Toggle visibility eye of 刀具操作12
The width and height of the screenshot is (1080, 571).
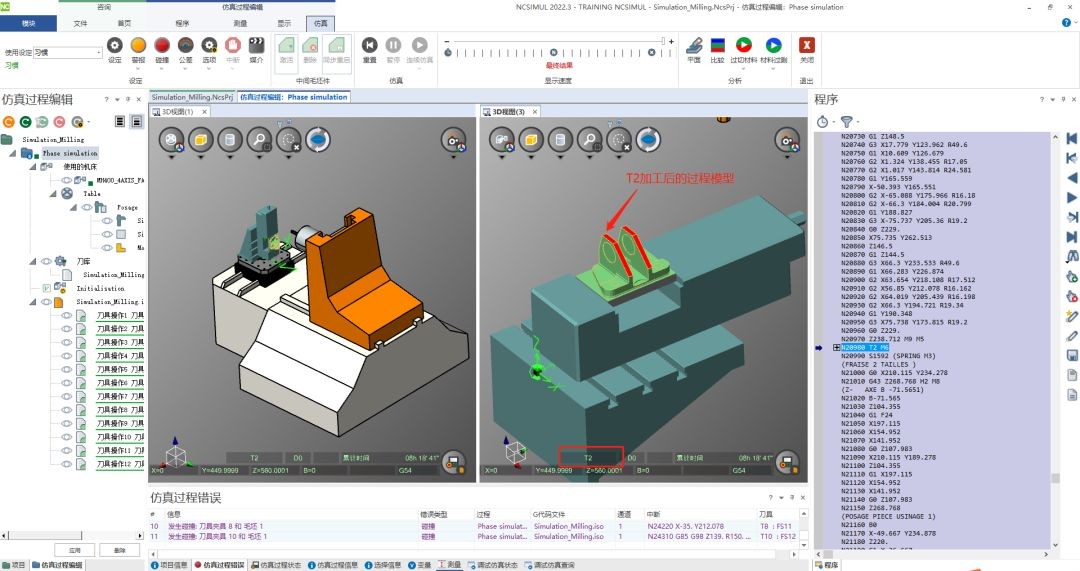pos(67,464)
